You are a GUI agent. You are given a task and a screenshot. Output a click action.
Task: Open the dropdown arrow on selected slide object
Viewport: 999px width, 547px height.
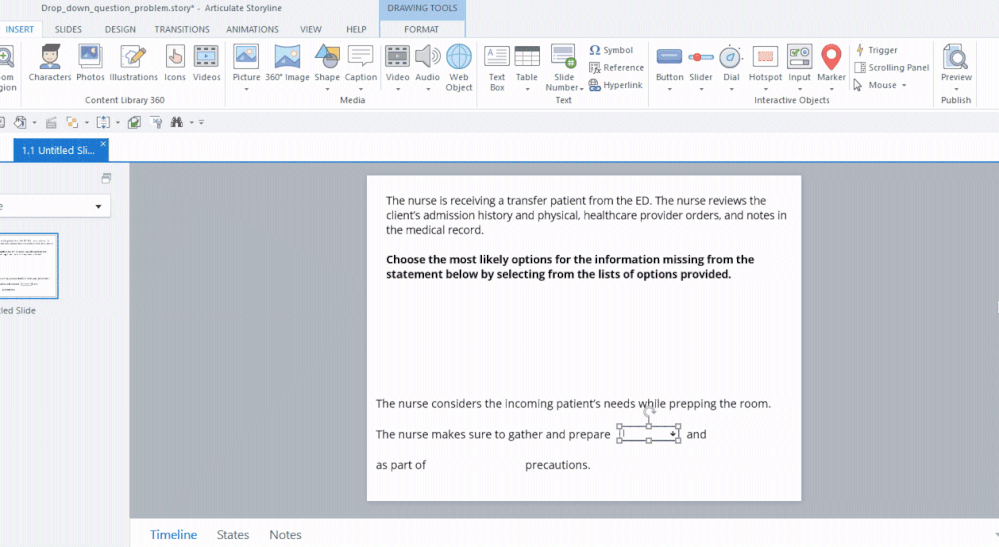tap(673, 434)
